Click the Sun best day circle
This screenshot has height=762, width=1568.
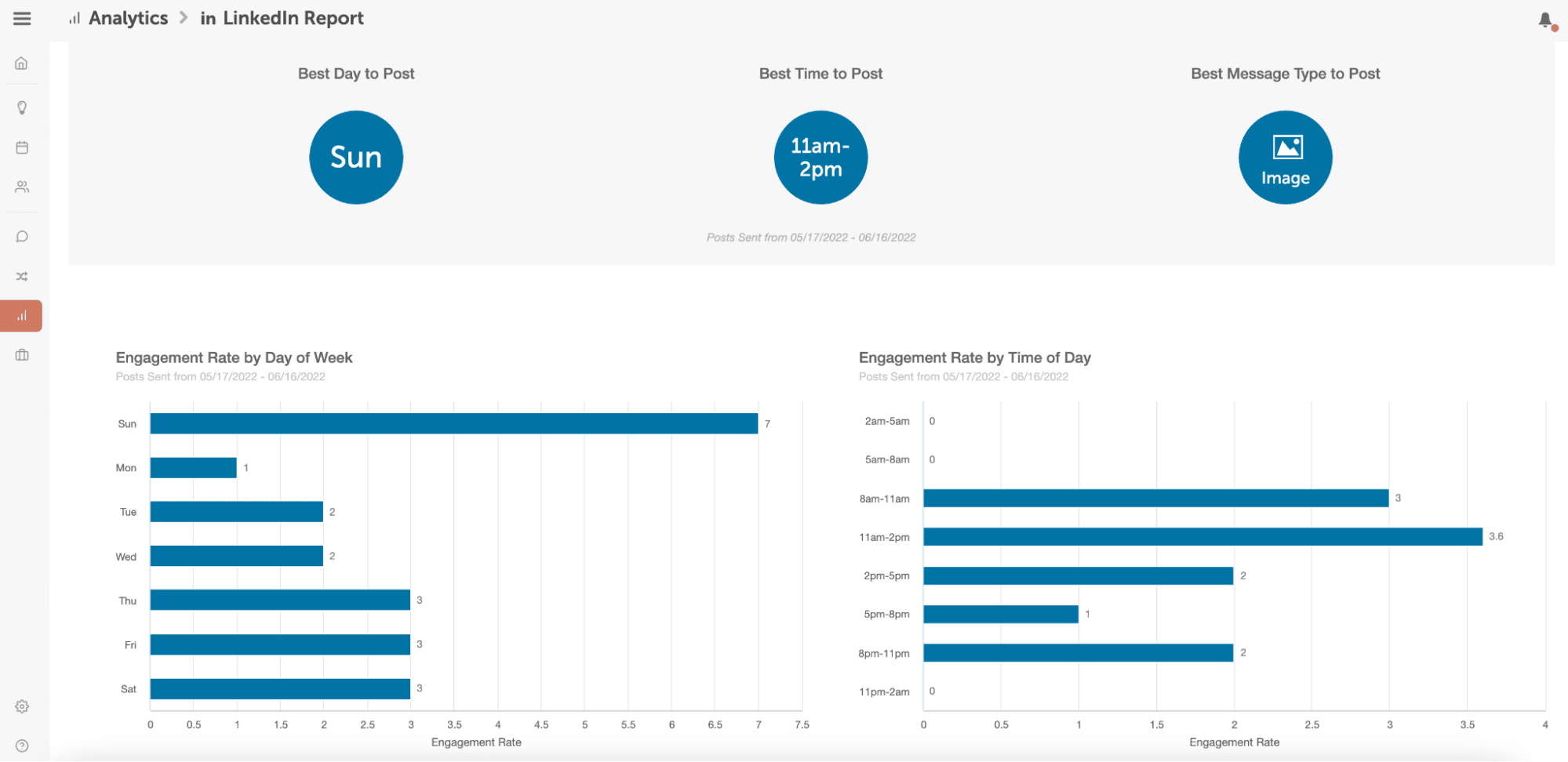pyautogui.click(x=356, y=157)
